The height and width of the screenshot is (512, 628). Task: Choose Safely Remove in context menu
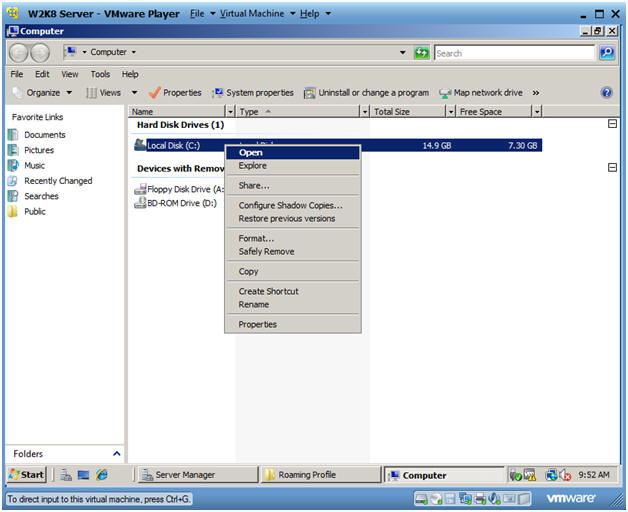293,251
